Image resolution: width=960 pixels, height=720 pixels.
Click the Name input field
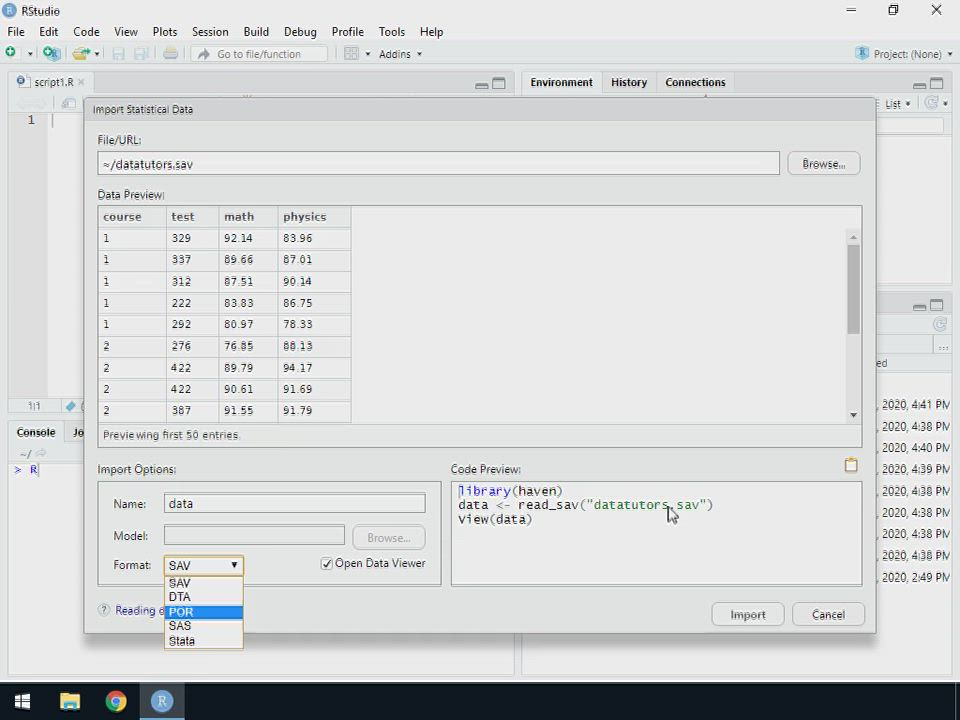coord(294,504)
